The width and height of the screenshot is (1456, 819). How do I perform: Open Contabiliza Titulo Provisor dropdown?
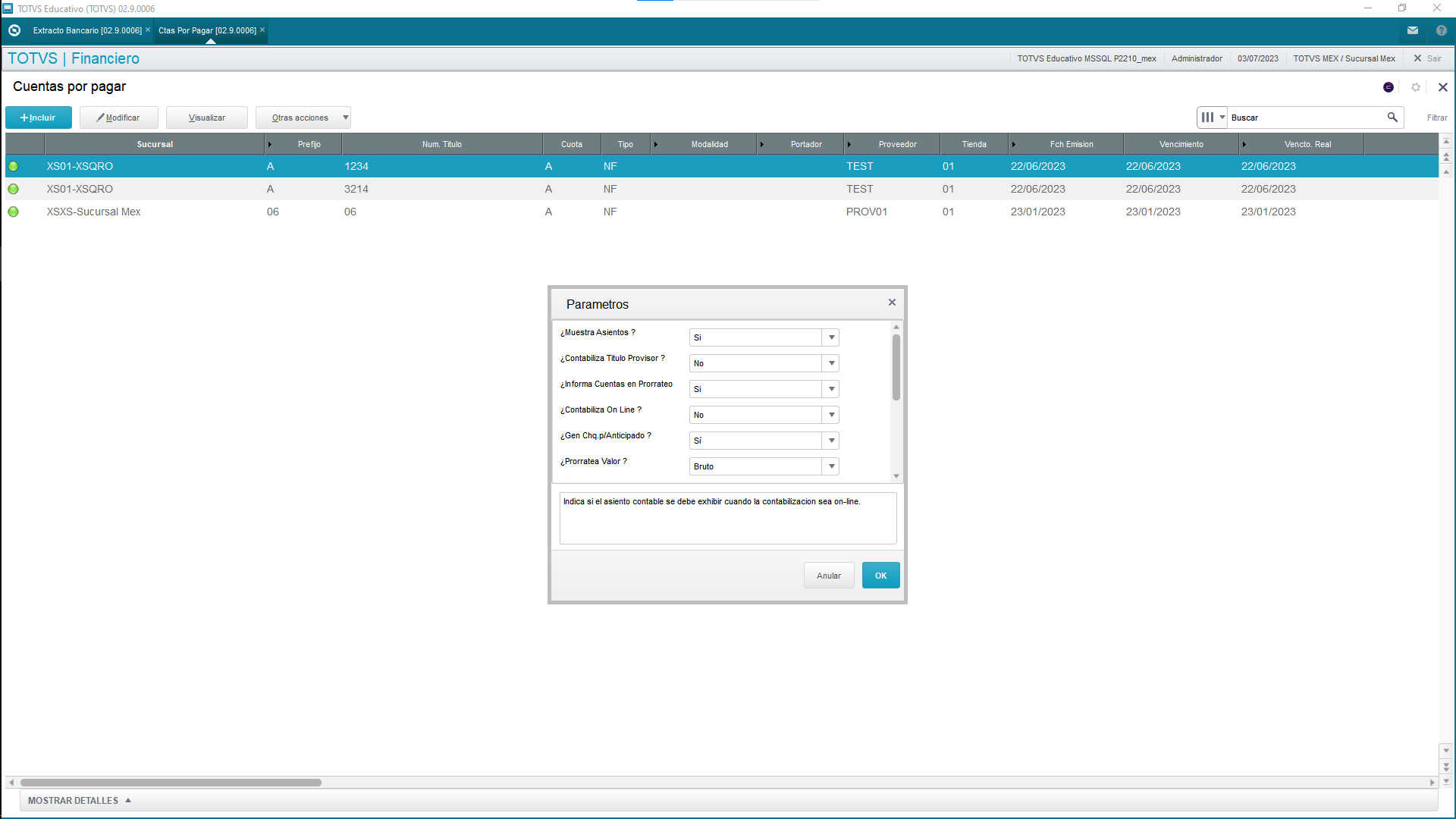[x=832, y=363]
